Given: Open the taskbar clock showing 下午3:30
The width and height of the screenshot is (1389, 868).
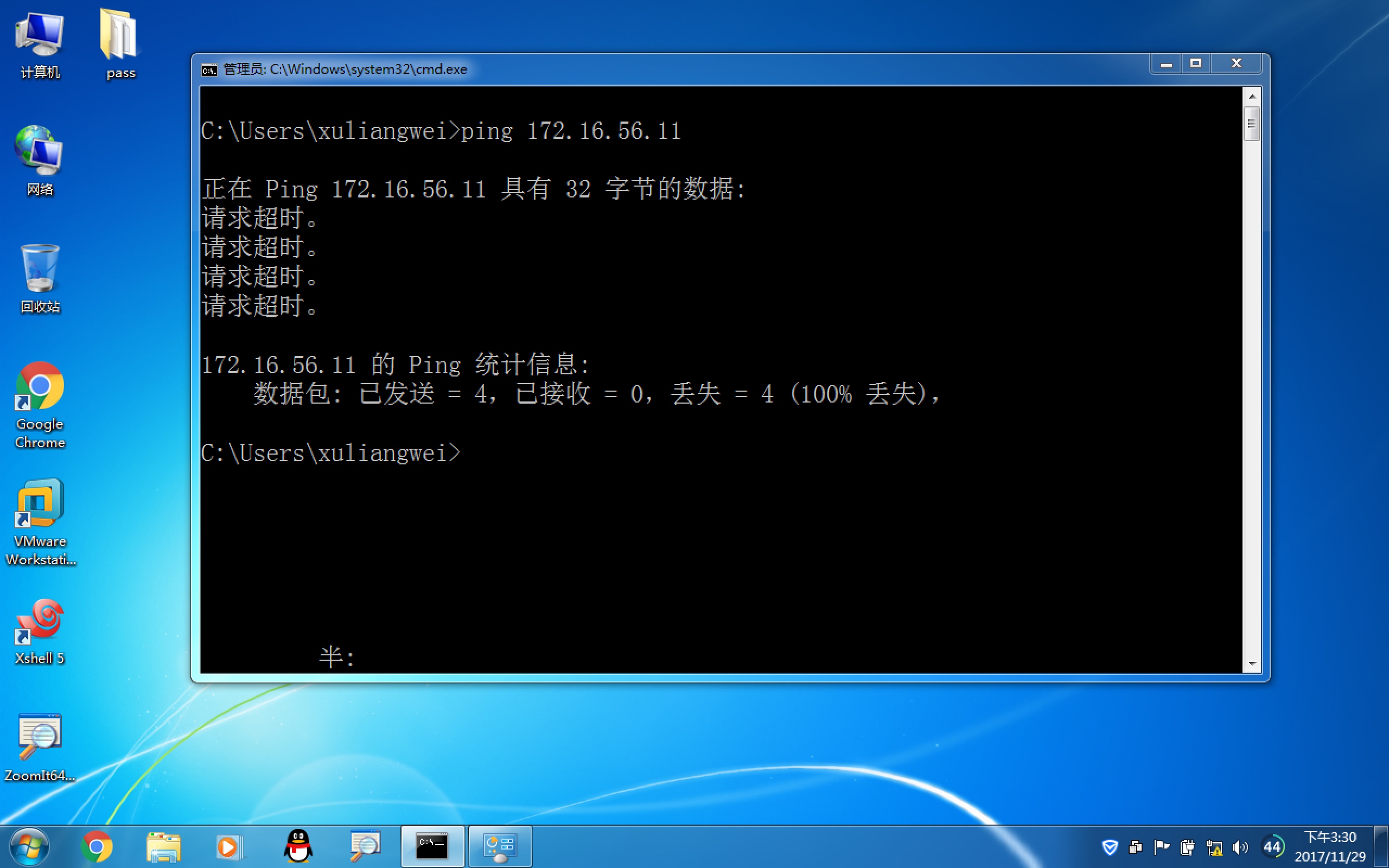Looking at the screenshot, I should pyautogui.click(x=1329, y=847).
